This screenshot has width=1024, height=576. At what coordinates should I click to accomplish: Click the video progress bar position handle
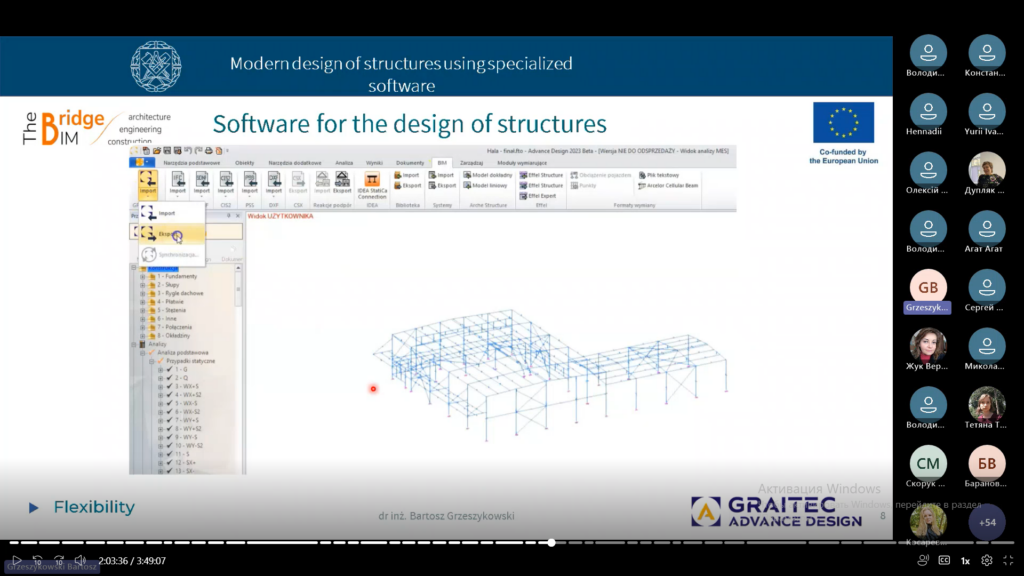click(551, 543)
